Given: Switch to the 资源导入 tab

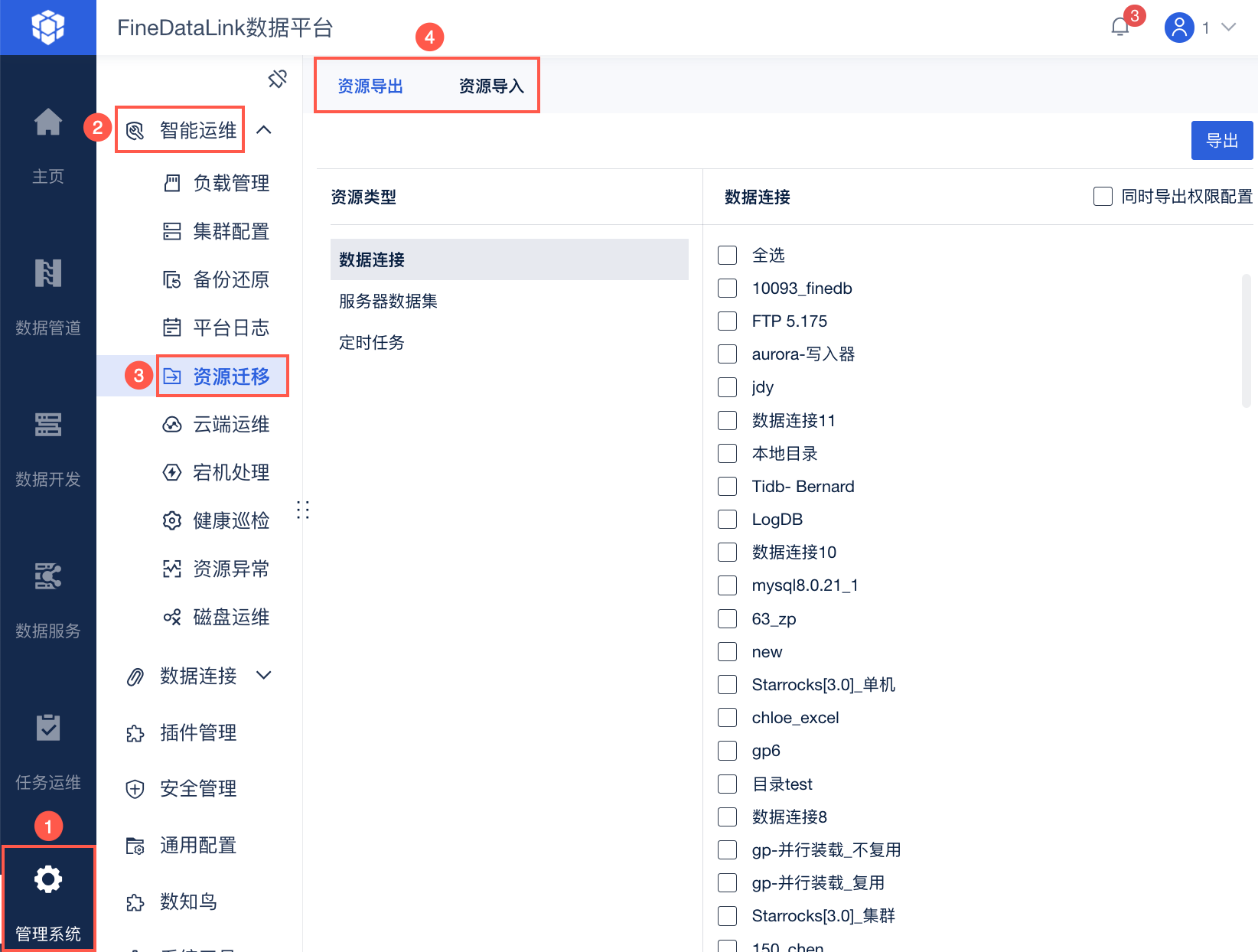Looking at the screenshot, I should pyautogui.click(x=491, y=86).
